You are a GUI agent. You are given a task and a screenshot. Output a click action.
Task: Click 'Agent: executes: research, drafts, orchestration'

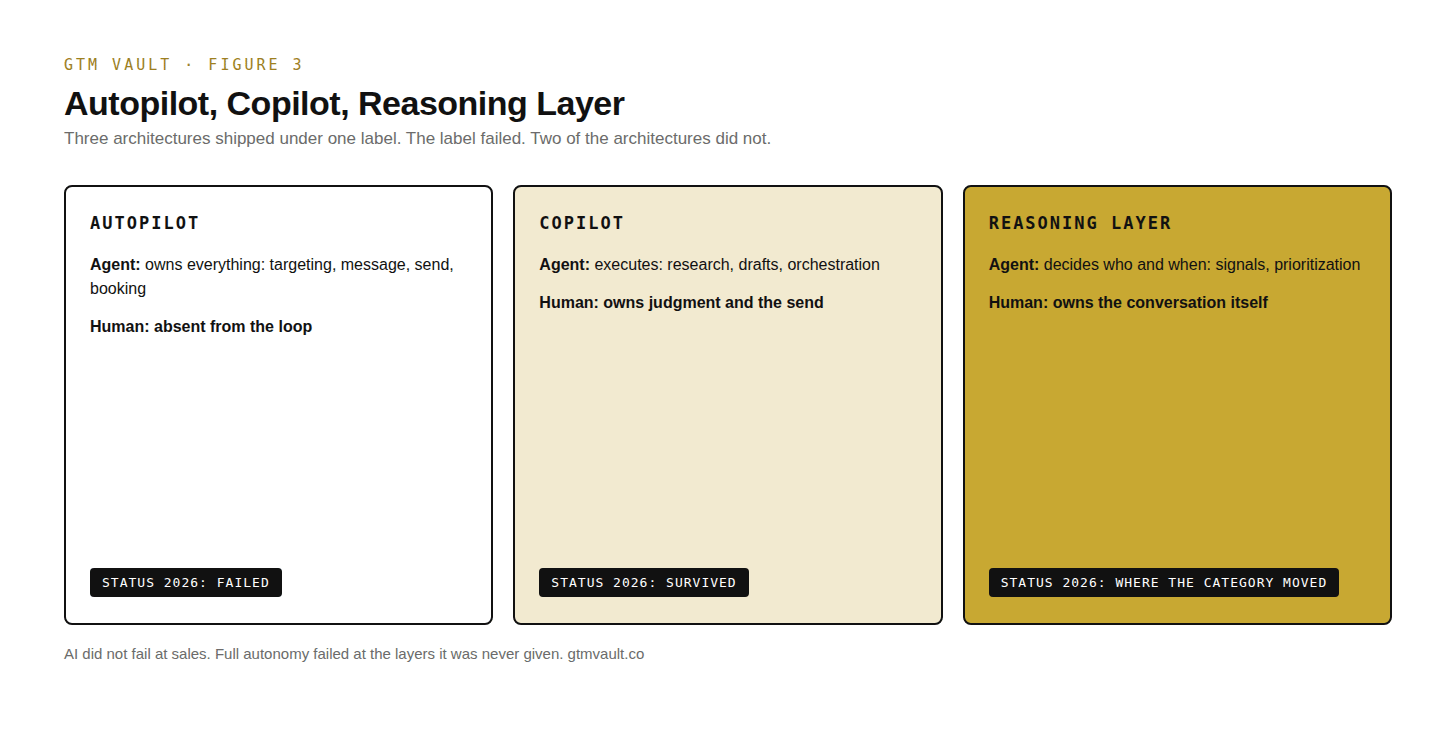pos(709,265)
